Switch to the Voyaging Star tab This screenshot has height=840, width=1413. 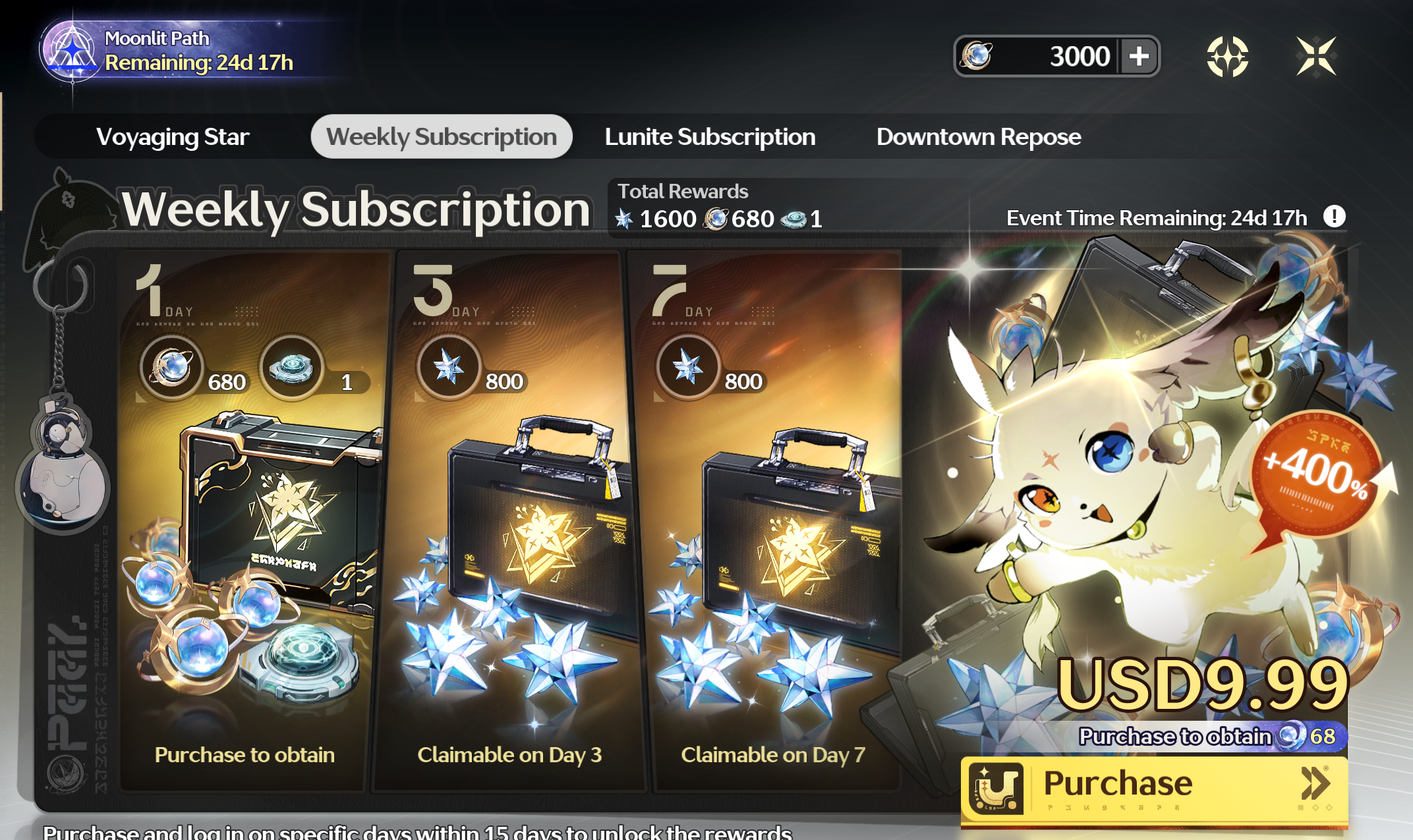click(x=173, y=137)
